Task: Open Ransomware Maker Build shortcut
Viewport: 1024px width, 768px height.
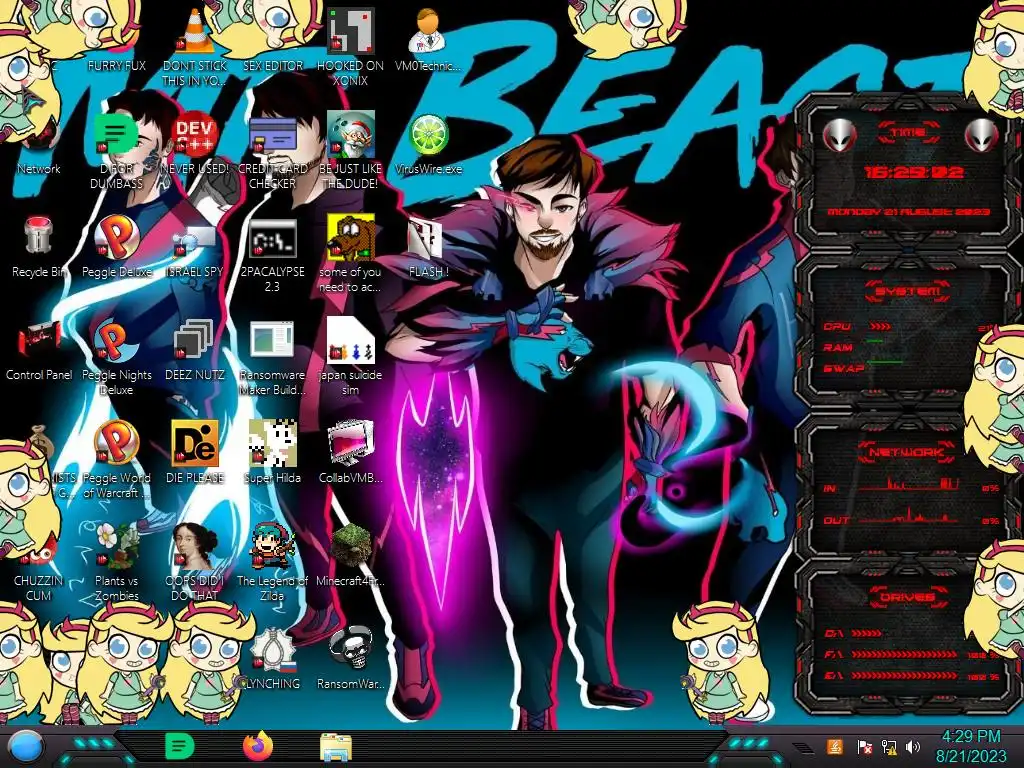Action: [273, 341]
